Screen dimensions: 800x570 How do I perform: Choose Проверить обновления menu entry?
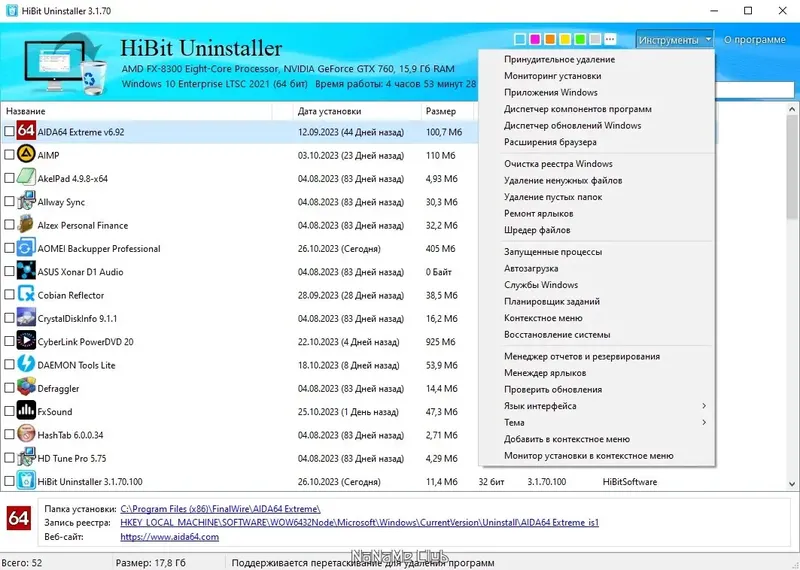tap(597, 389)
